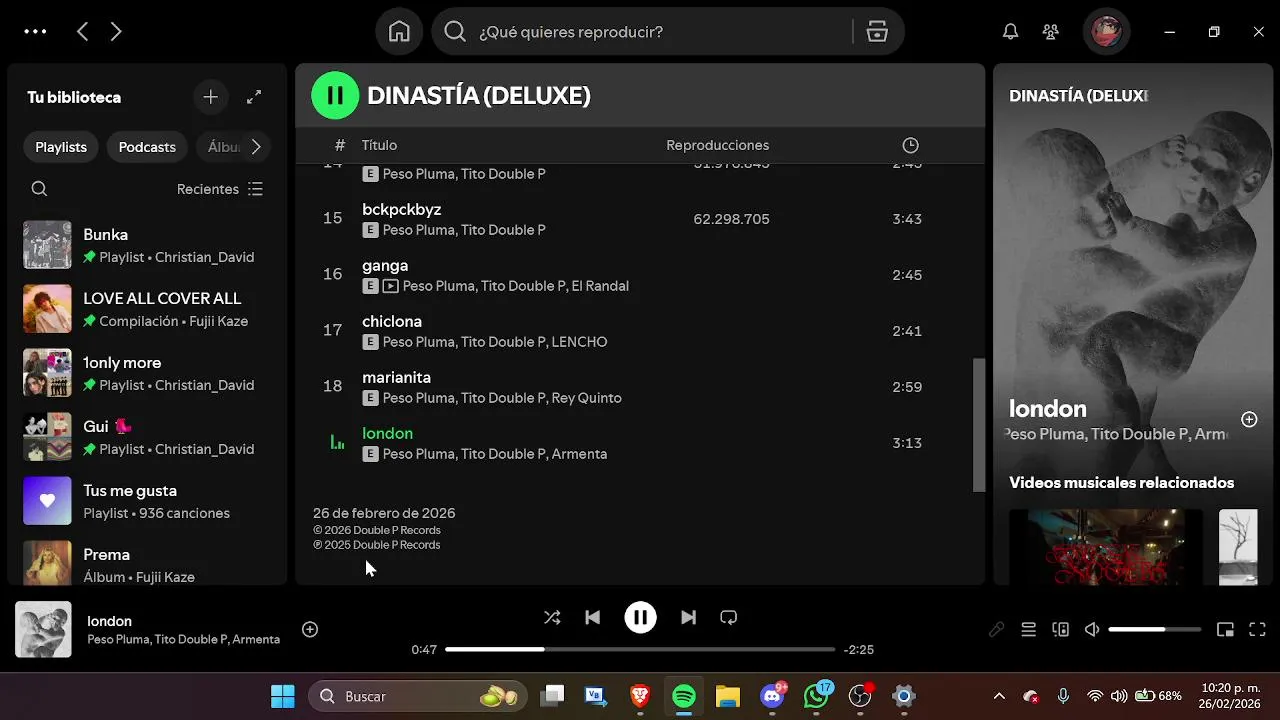
Task: Toggle repeat mode
Action: 729,617
